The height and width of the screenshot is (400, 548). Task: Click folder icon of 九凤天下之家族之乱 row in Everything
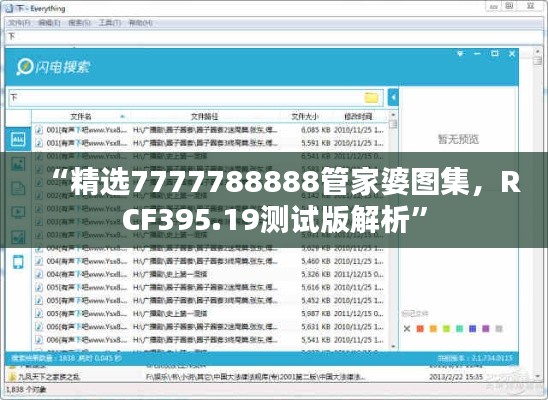click(13, 377)
